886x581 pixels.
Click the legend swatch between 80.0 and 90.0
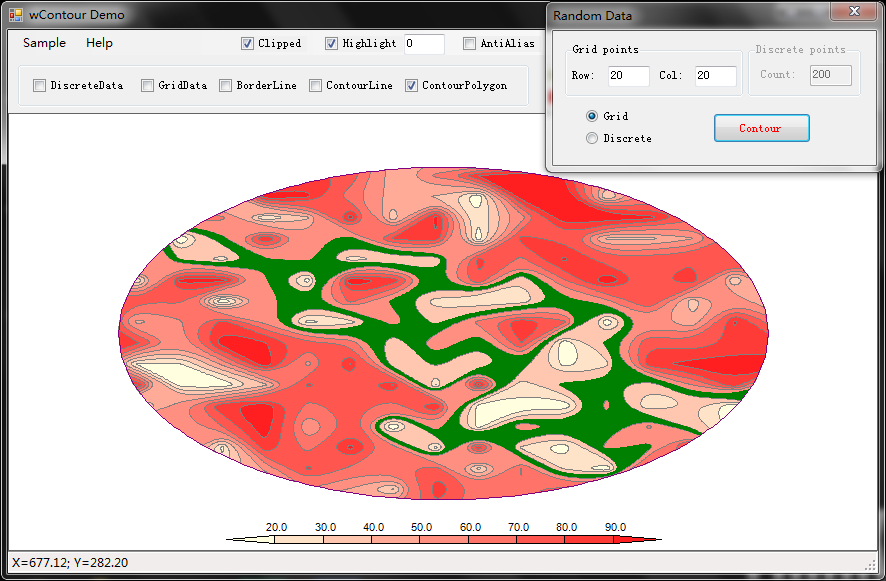click(589, 539)
